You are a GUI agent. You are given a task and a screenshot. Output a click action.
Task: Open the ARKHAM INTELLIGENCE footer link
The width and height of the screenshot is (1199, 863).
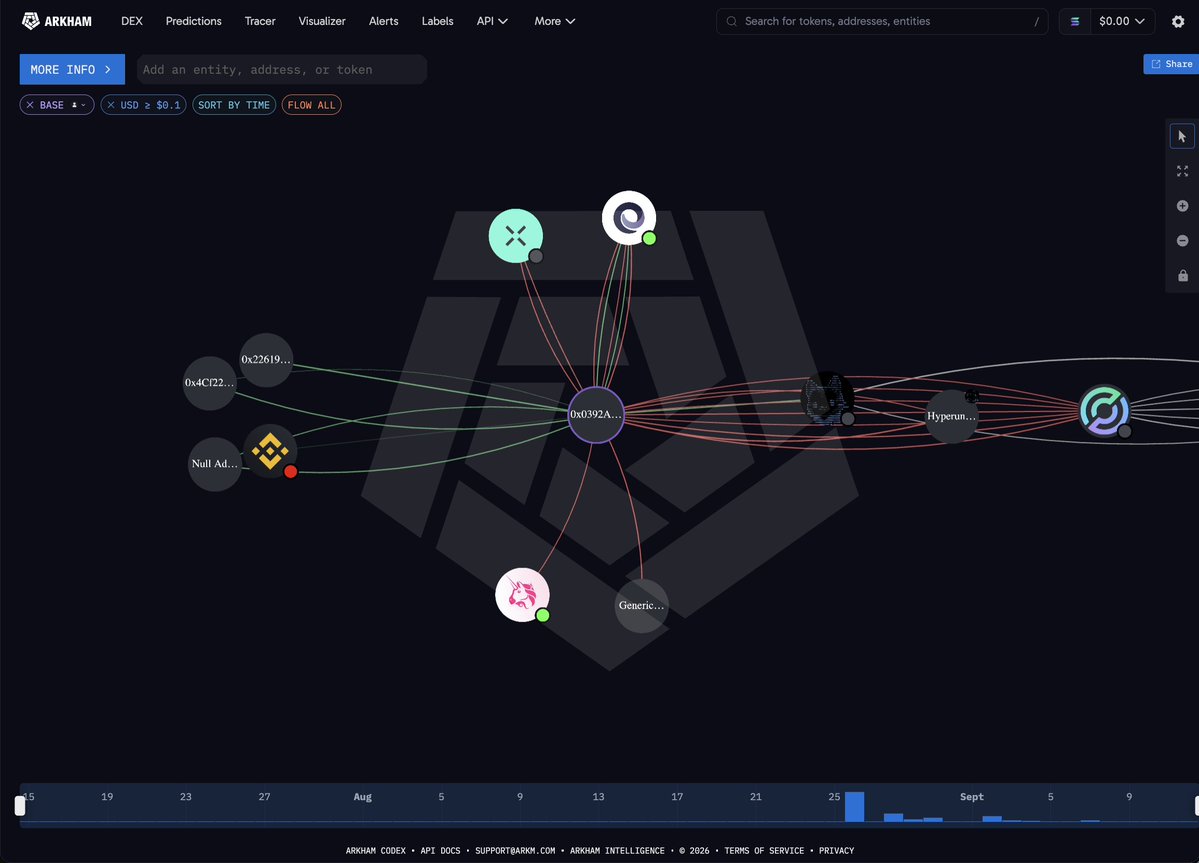click(x=617, y=851)
